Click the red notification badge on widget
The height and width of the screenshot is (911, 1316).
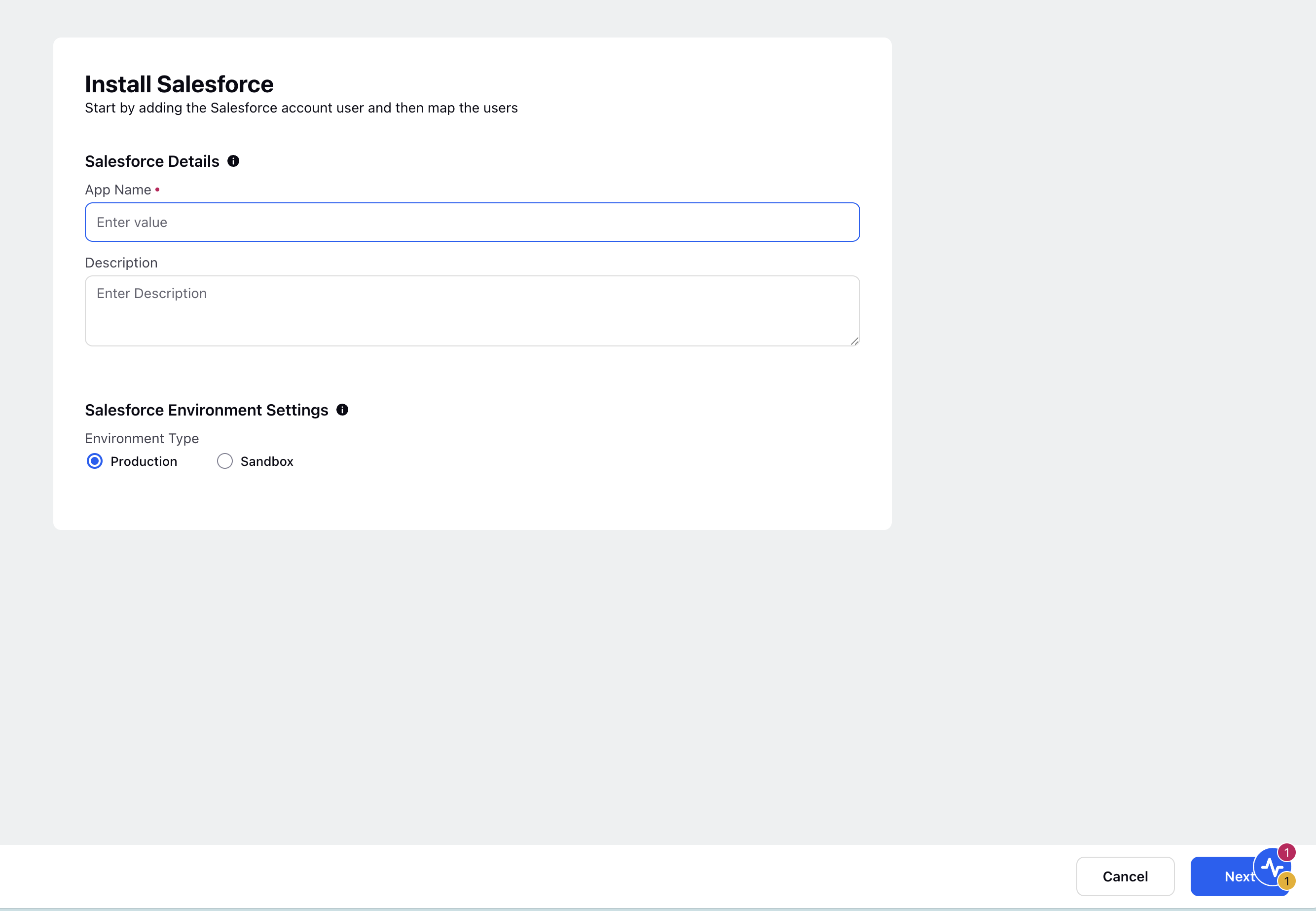click(x=1286, y=852)
